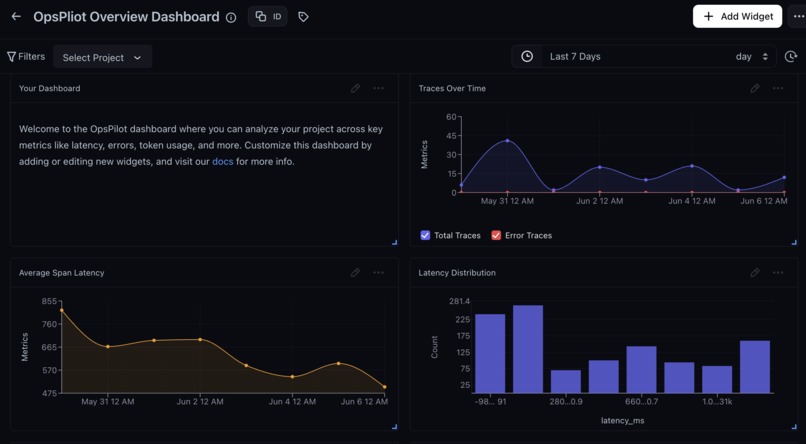Follow the docs link
This screenshot has height=444, width=806.
(223, 161)
